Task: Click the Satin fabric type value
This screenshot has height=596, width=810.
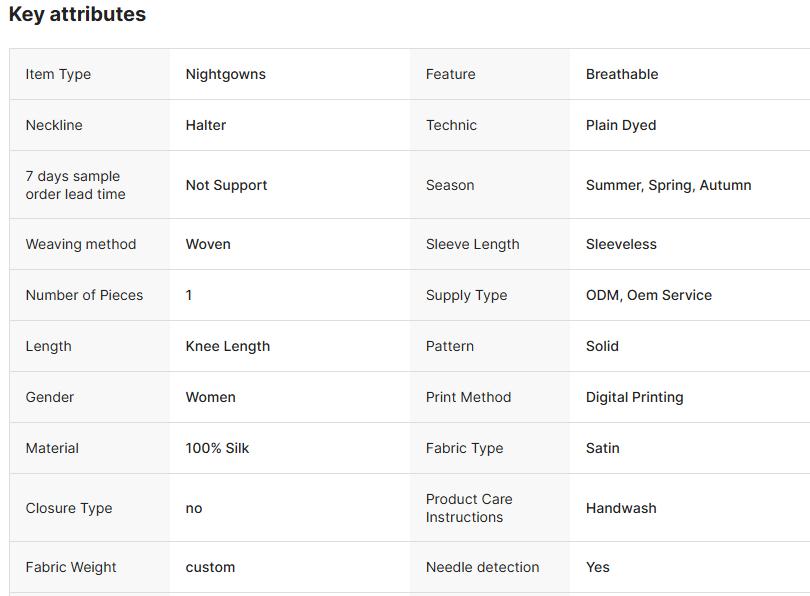Action: [603, 448]
